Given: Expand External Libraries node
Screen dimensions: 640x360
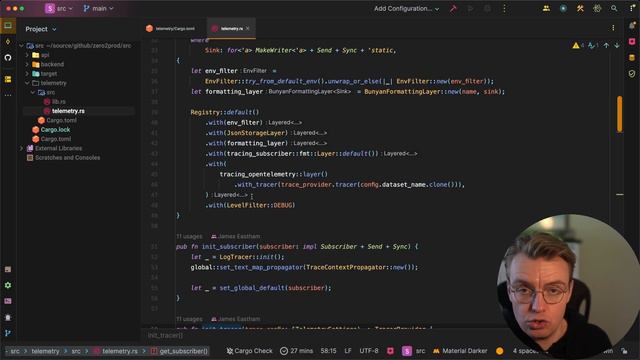Looking at the screenshot, I should 21,148.
